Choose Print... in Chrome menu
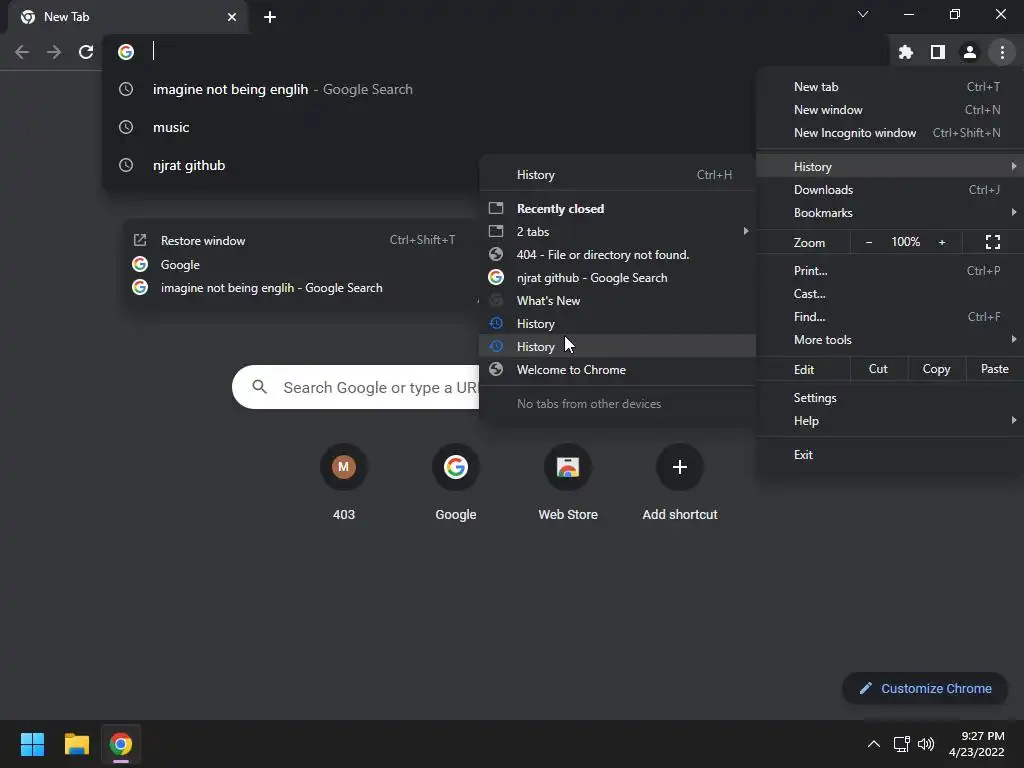 click(890, 270)
